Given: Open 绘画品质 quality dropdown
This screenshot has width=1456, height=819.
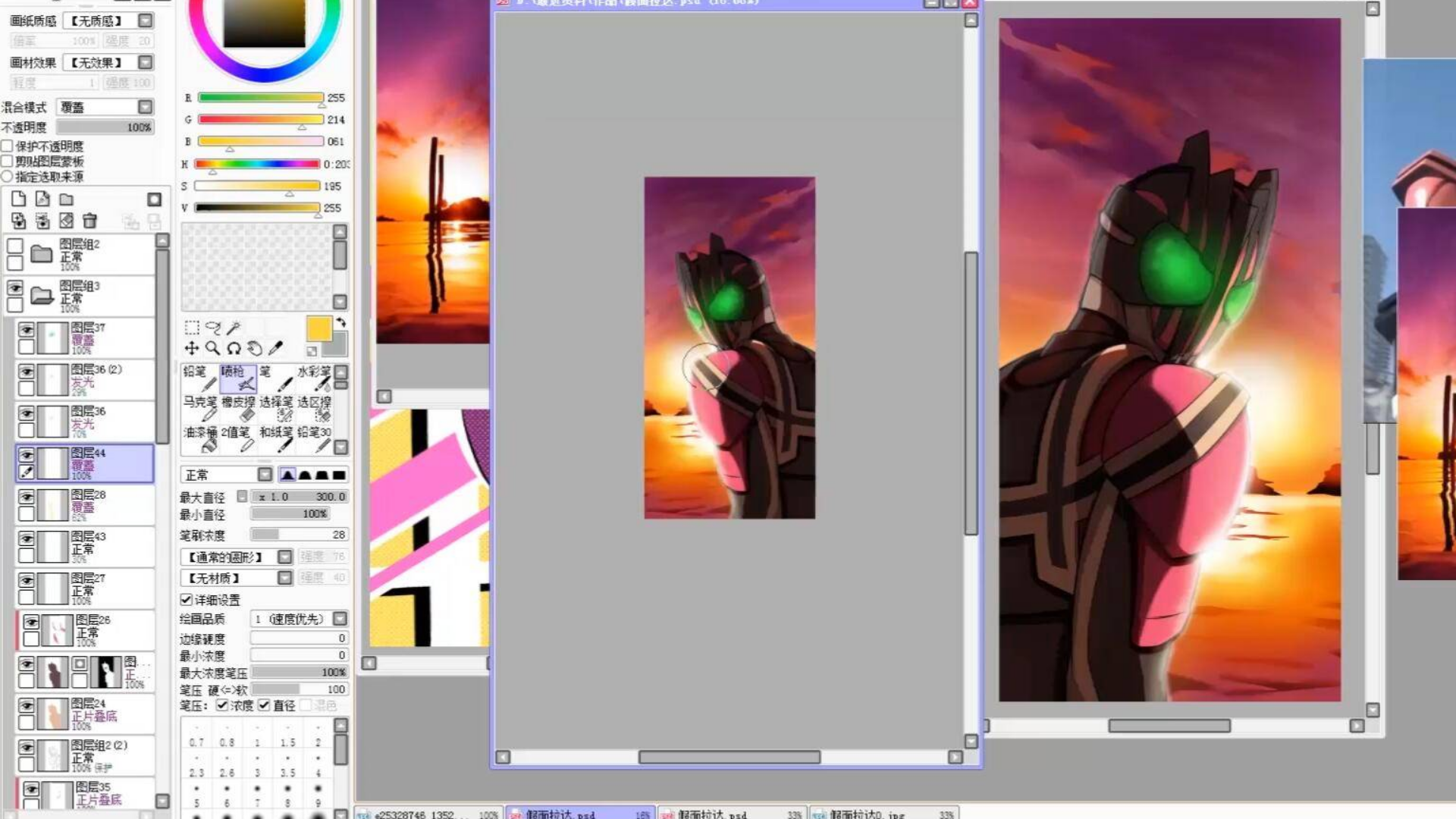Looking at the screenshot, I should [340, 619].
